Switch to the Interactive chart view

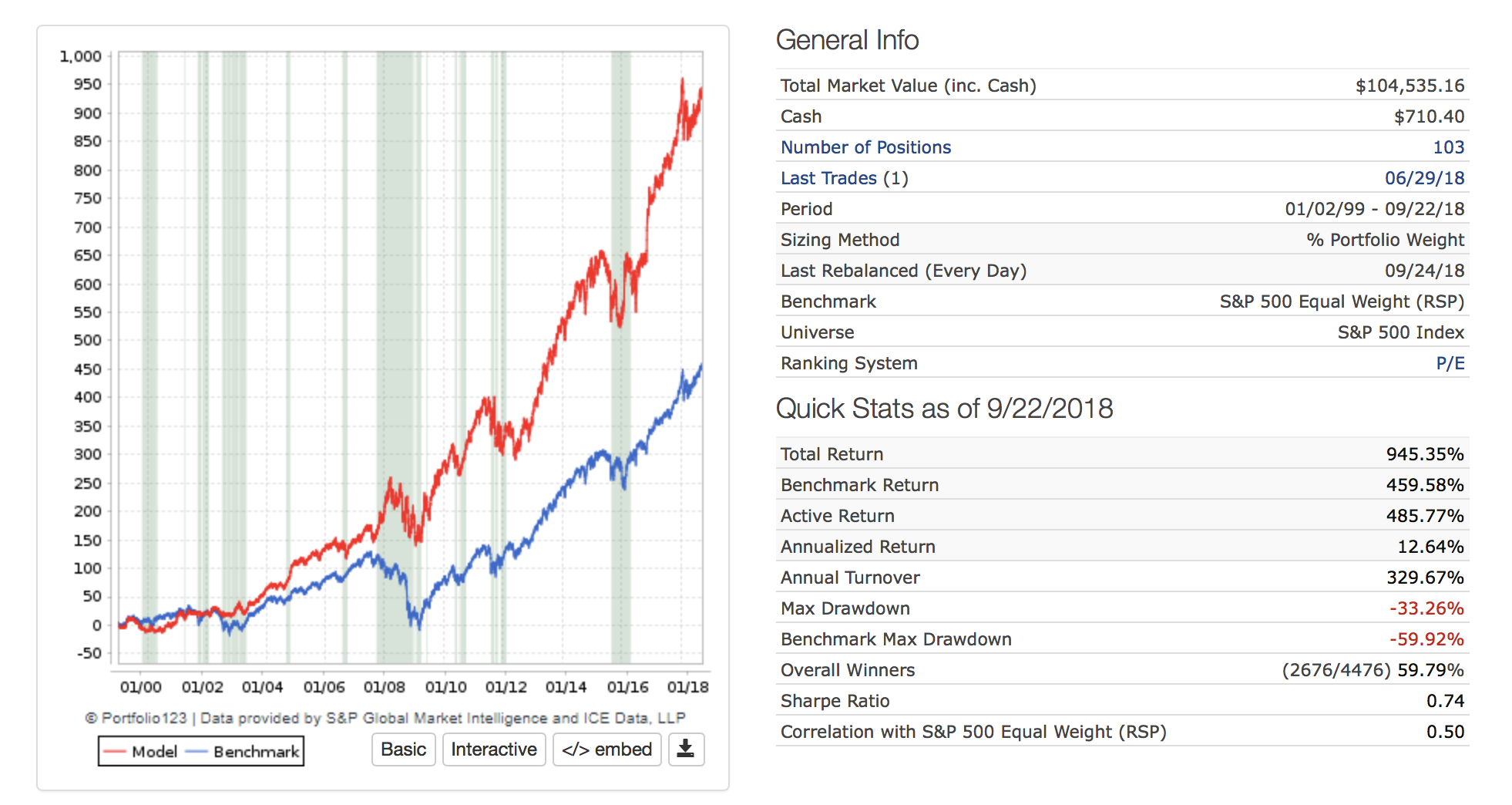click(494, 749)
